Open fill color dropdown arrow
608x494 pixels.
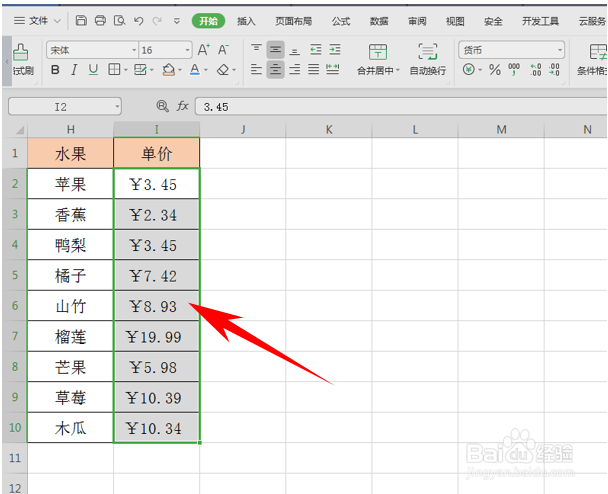[180, 70]
